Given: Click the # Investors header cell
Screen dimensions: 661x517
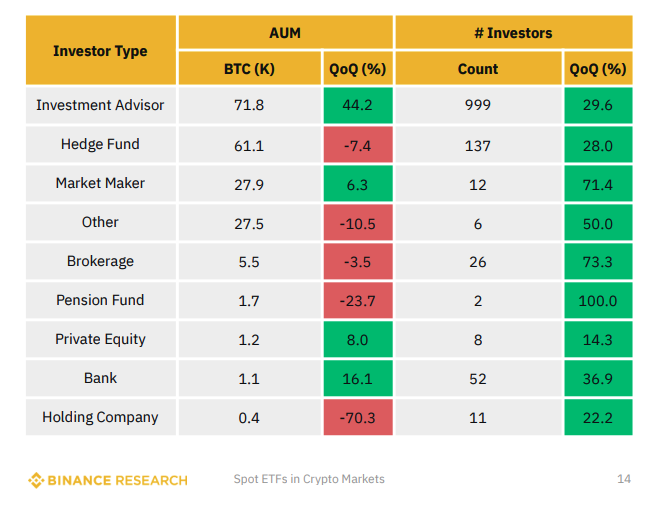Looking at the screenshot, I should [x=513, y=33].
